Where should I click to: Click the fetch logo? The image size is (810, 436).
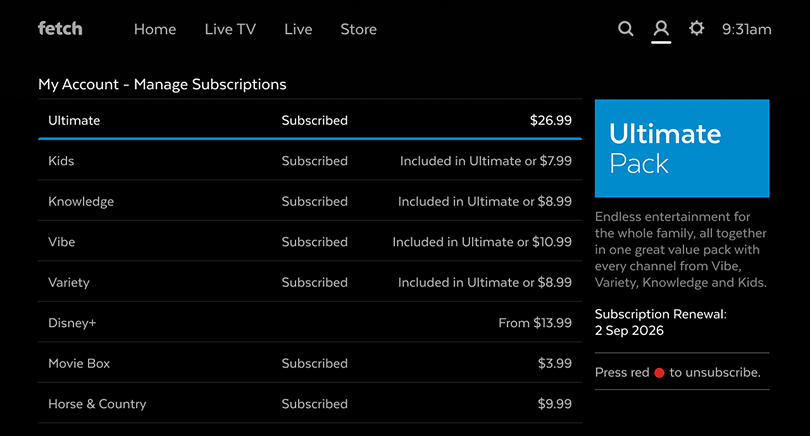coord(60,28)
